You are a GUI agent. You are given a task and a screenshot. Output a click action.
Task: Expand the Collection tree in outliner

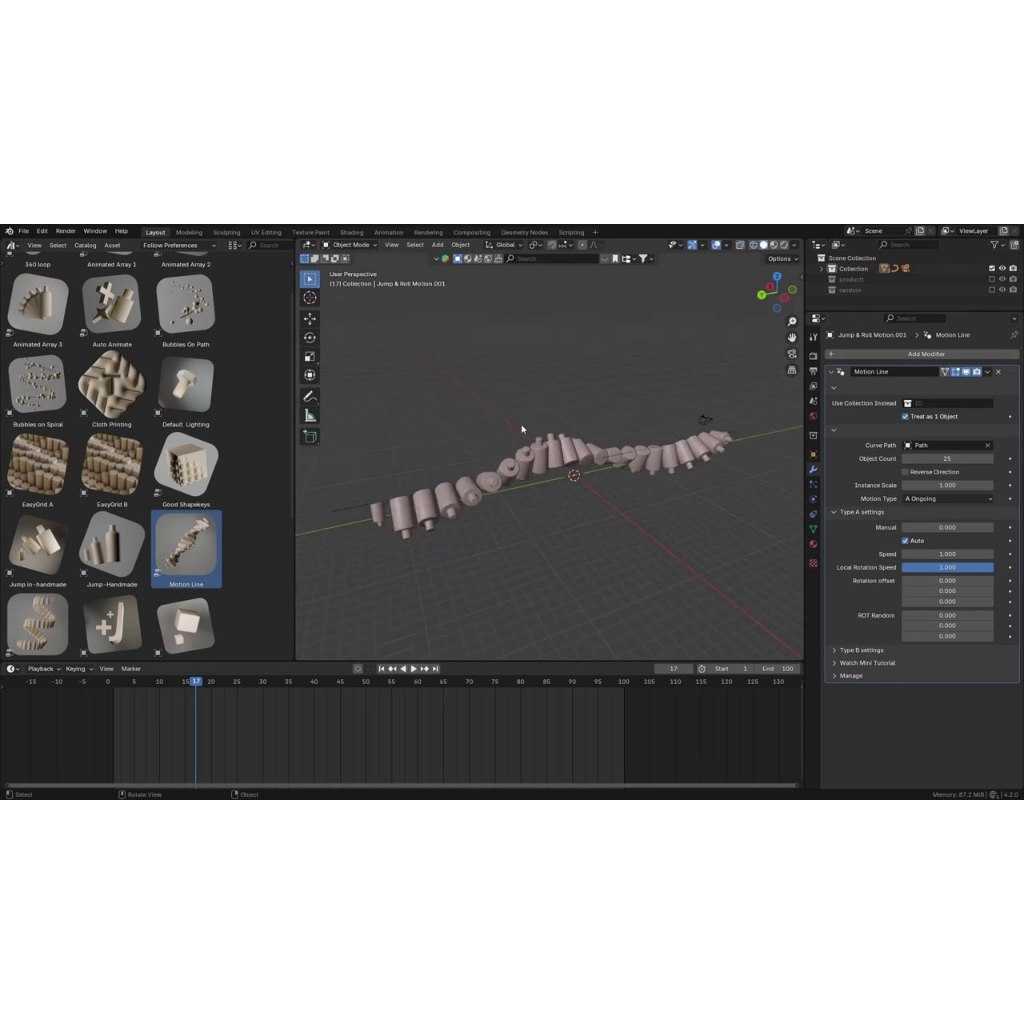822,268
